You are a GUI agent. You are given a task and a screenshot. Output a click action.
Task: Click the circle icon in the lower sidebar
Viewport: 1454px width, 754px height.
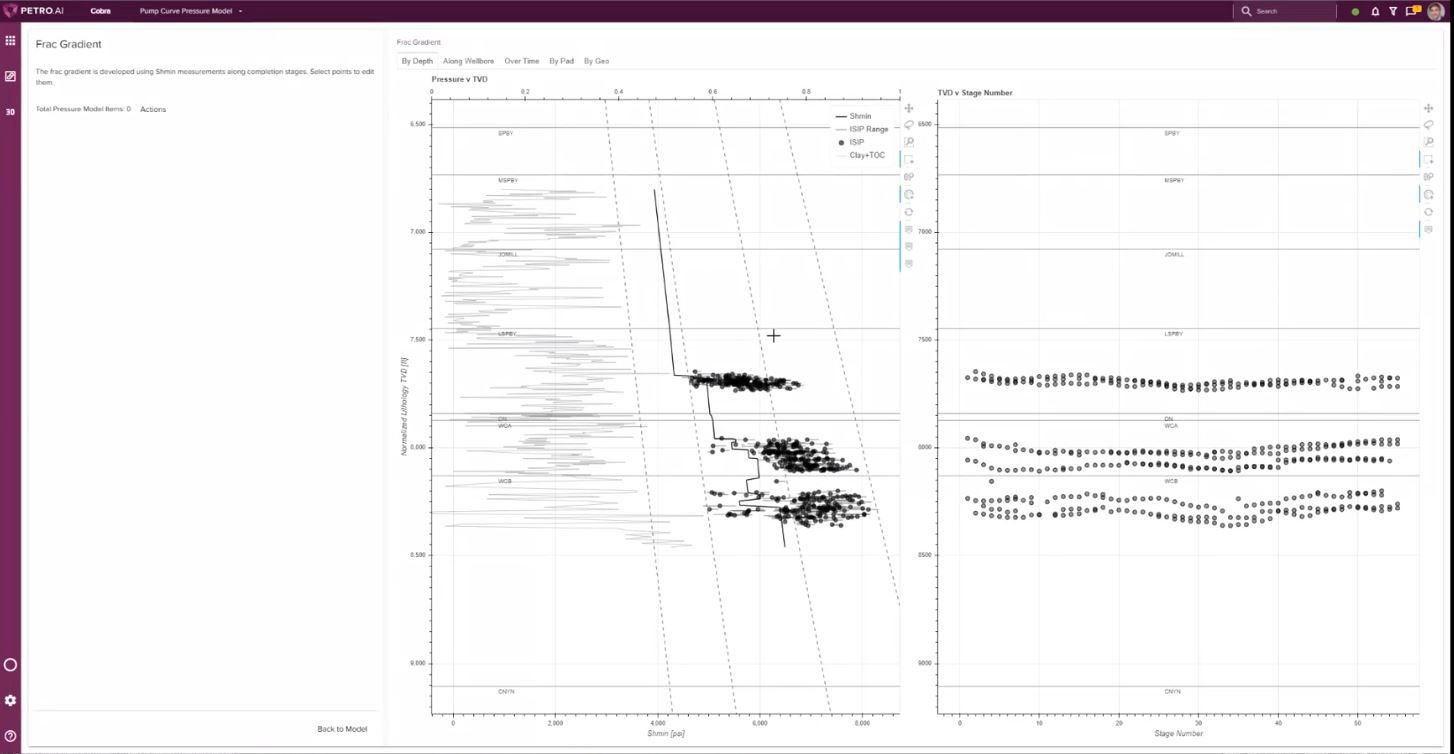(11, 665)
